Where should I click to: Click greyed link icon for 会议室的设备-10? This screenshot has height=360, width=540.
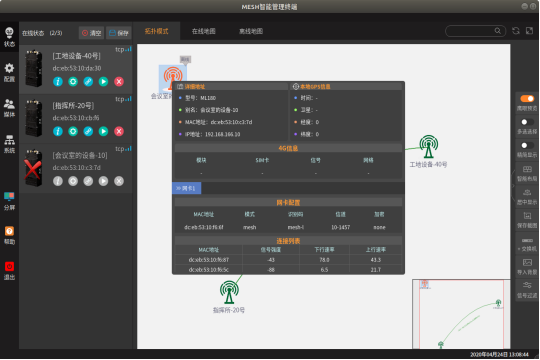click(x=88, y=181)
